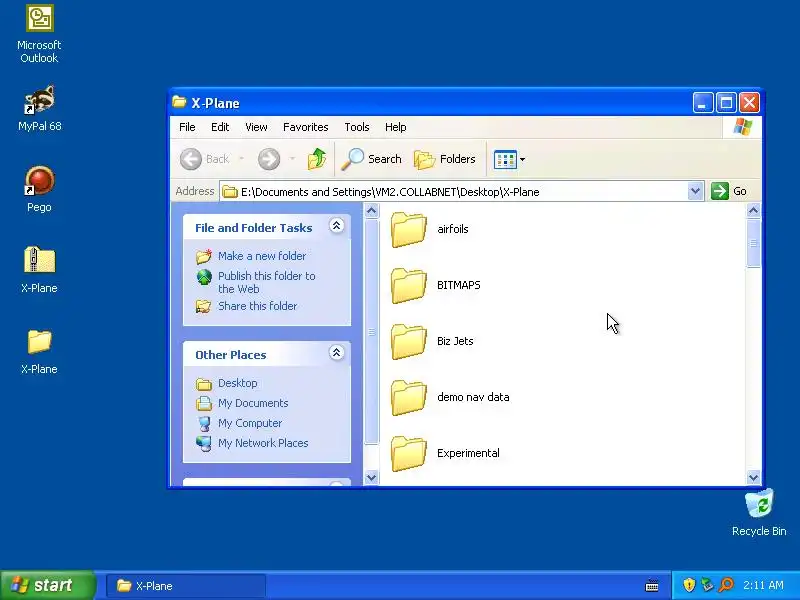Image resolution: width=800 pixels, height=600 pixels.
Task: Click the Windows flag logo in toolbar
Action: tap(742, 127)
